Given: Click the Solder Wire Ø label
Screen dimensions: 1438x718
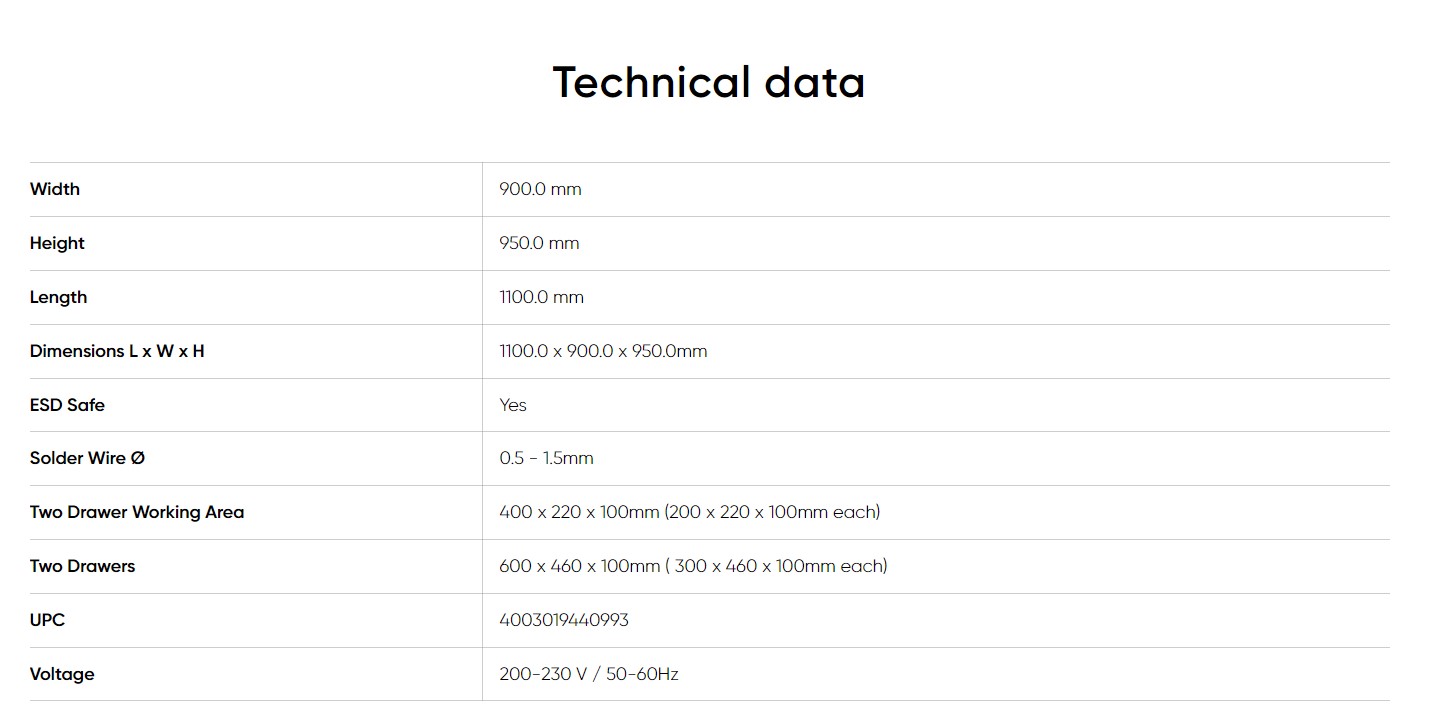Looking at the screenshot, I should pos(87,458).
